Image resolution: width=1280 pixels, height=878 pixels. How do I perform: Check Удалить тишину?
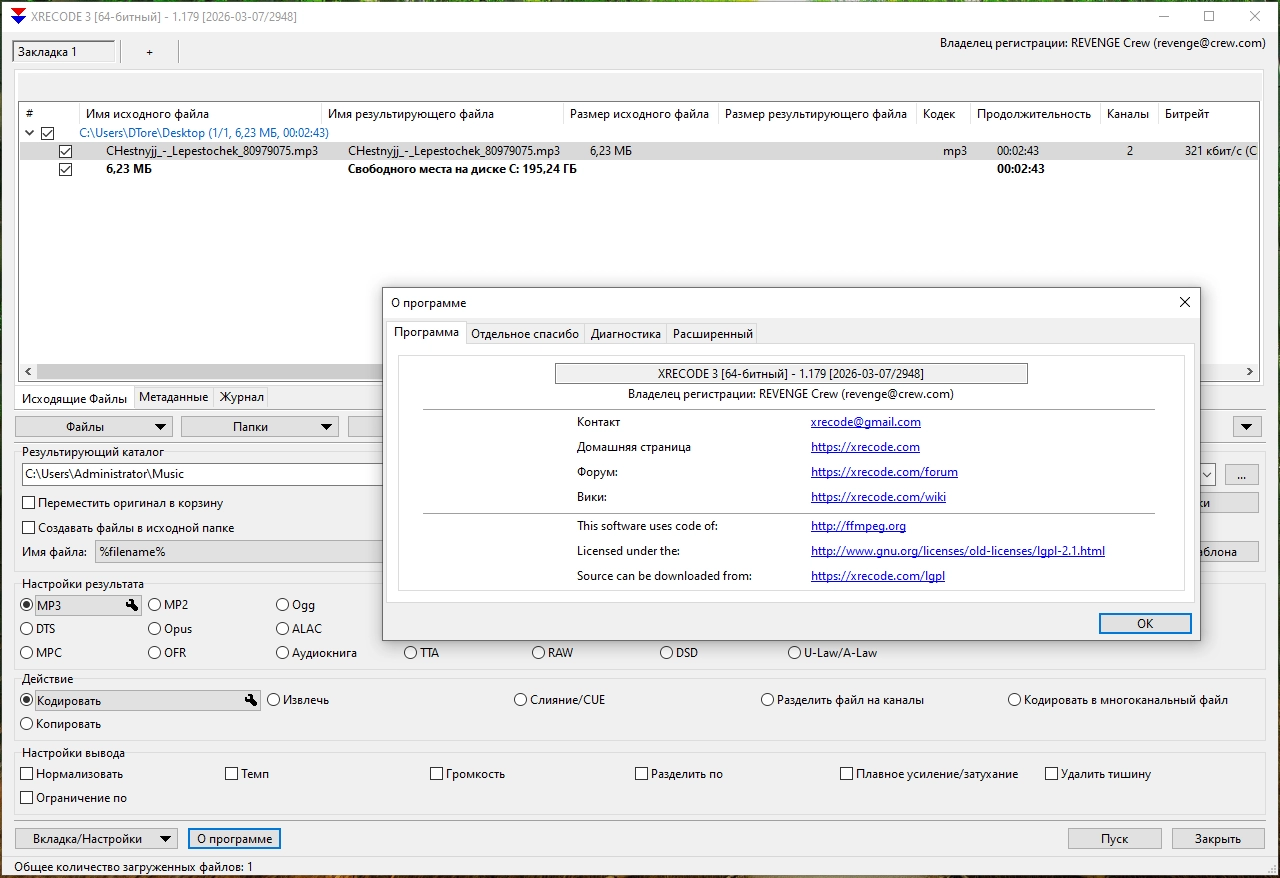point(1052,774)
